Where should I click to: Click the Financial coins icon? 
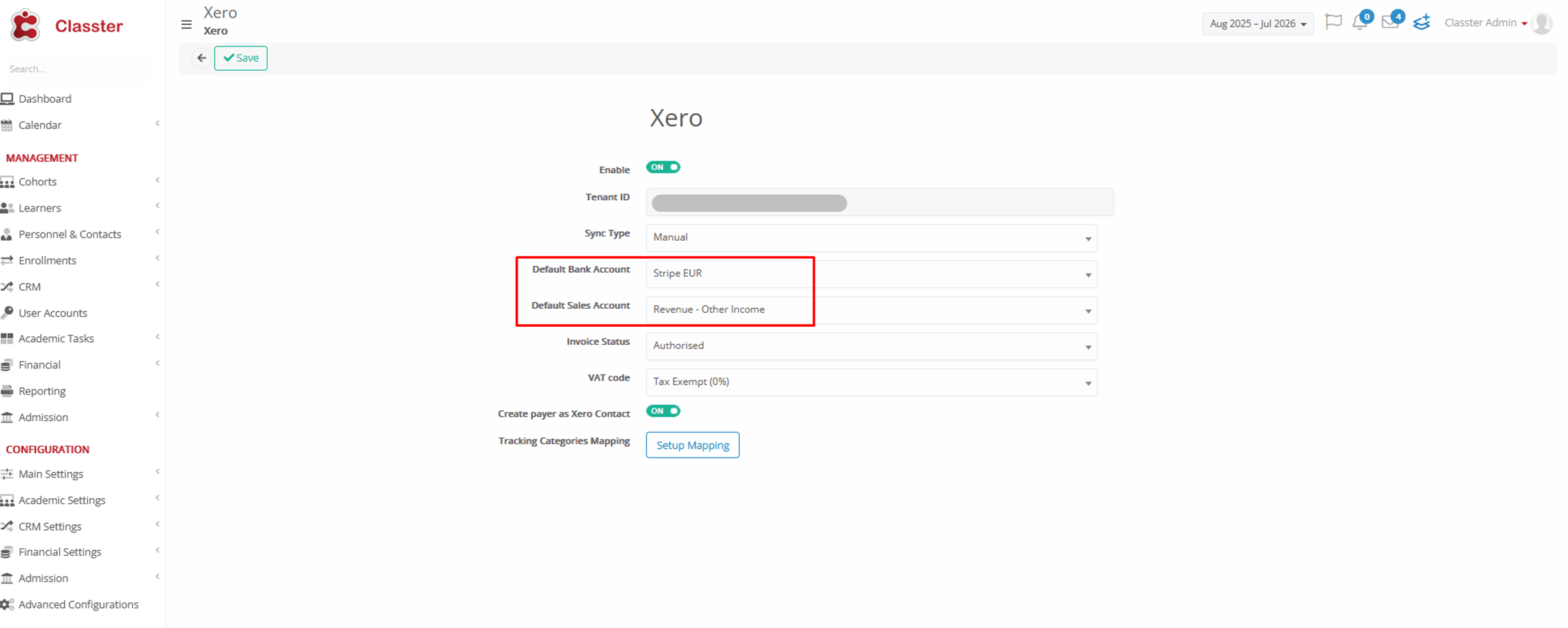tap(7, 365)
